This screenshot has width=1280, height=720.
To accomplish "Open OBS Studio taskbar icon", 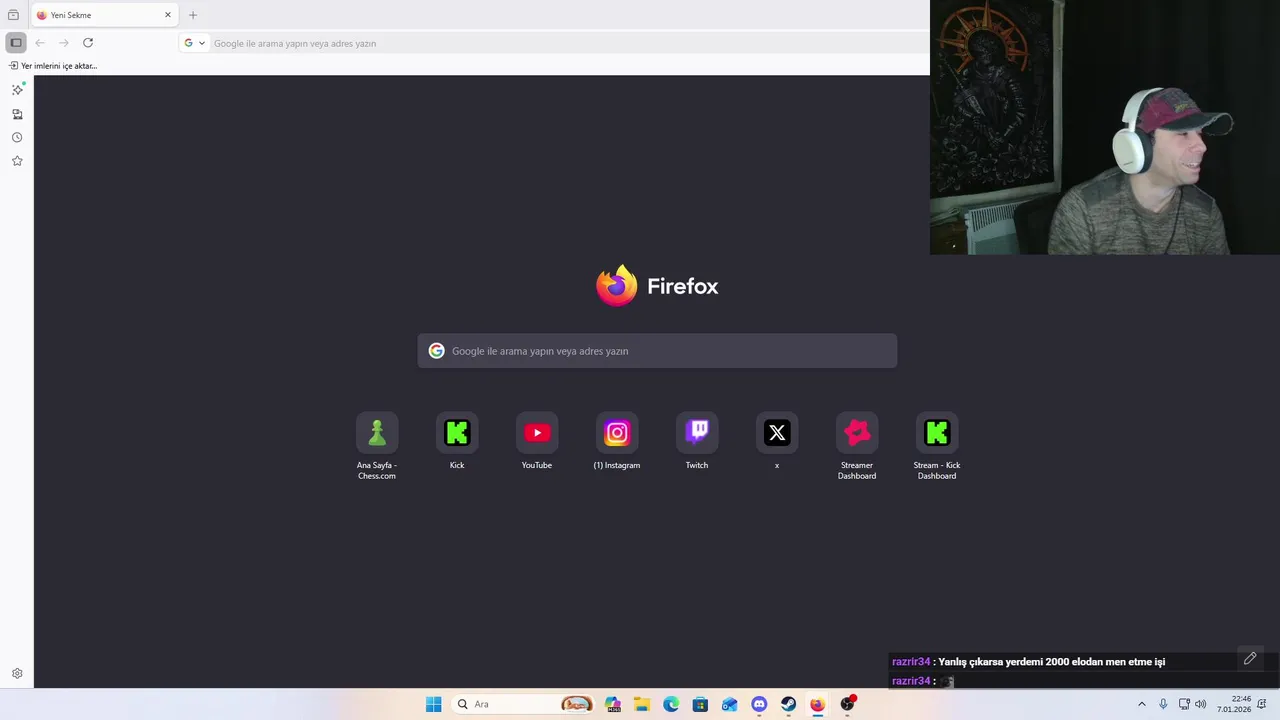I will (848, 704).
